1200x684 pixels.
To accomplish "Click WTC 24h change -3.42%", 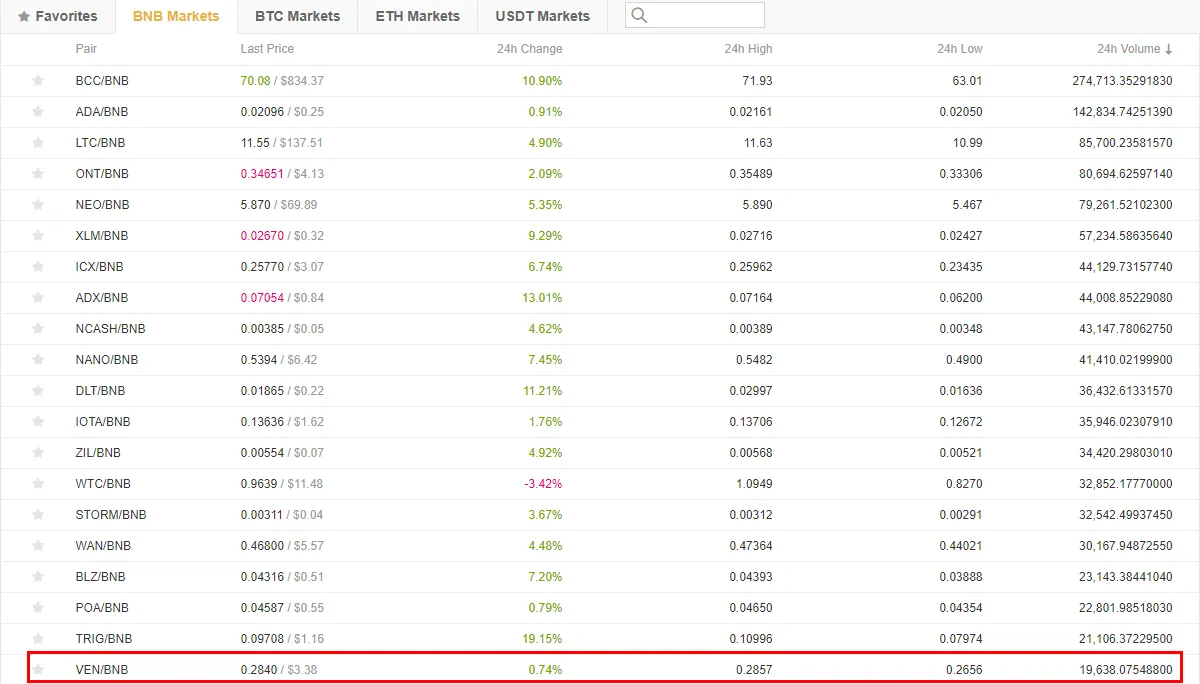I will [543, 484].
